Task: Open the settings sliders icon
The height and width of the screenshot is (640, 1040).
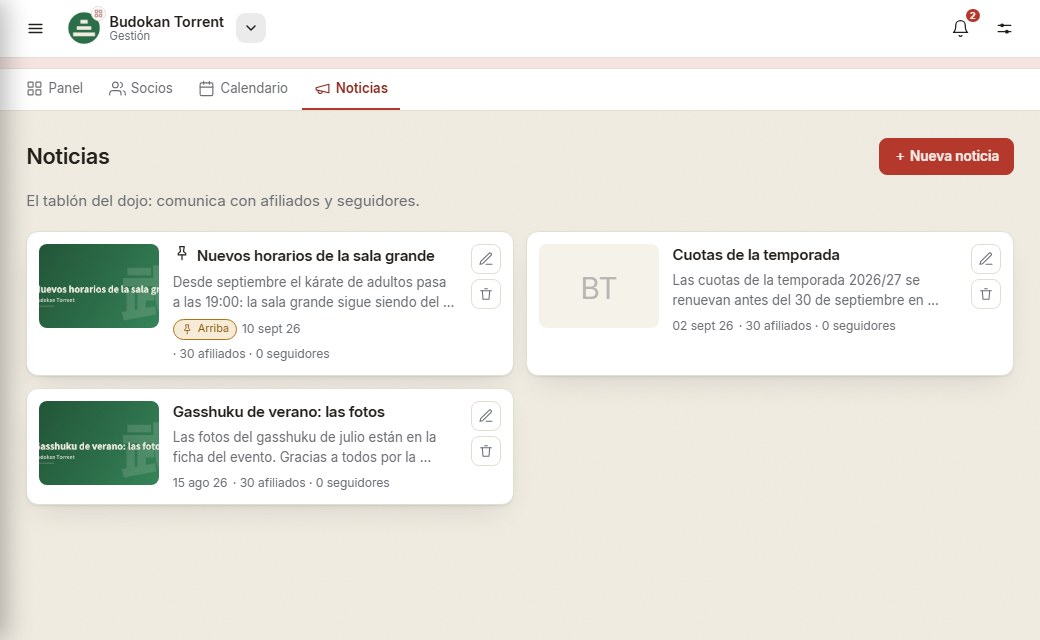Action: (1004, 29)
